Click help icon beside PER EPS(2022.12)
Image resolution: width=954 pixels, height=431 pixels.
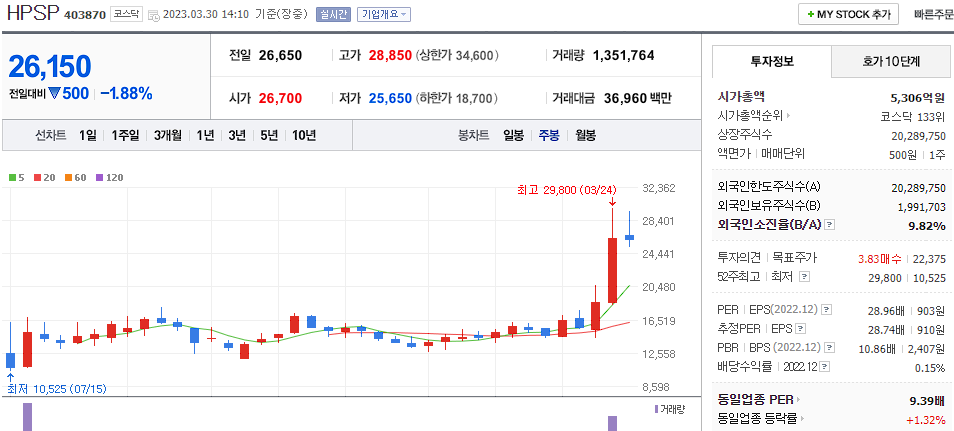[x=826, y=310]
